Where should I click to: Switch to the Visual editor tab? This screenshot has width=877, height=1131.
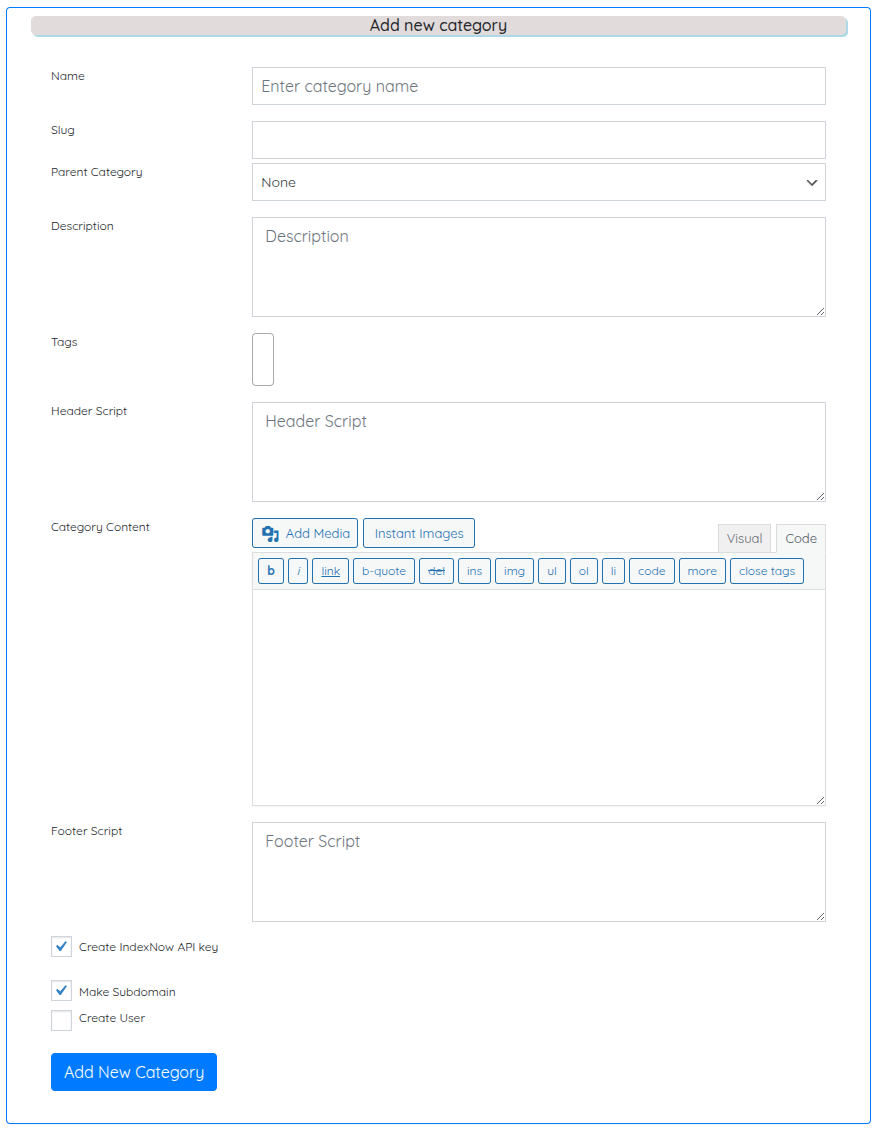pos(744,538)
